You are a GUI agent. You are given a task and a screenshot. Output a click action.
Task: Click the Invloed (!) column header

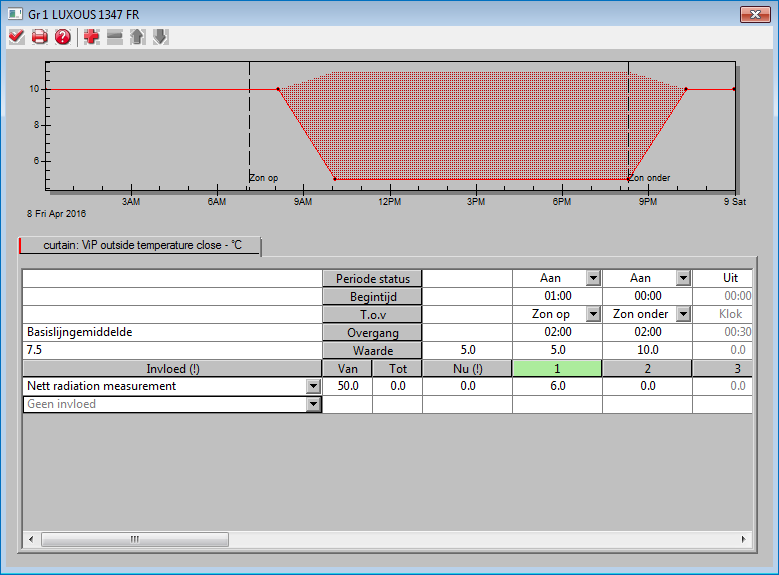[172, 368]
